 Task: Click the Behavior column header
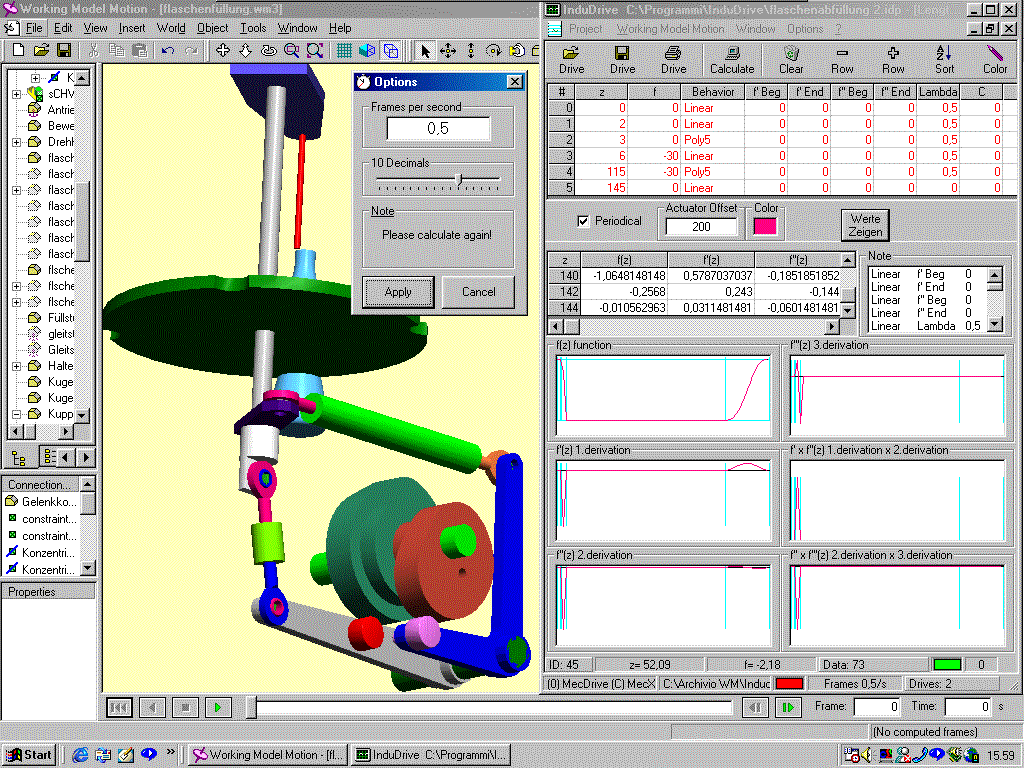[712, 92]
